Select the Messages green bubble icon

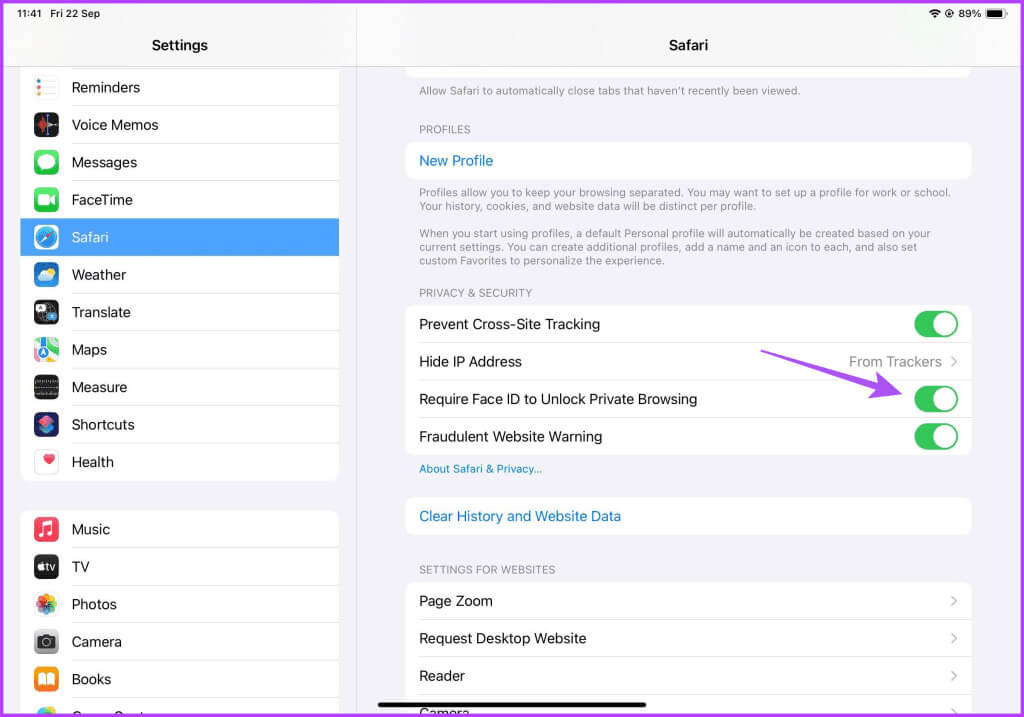46,163
